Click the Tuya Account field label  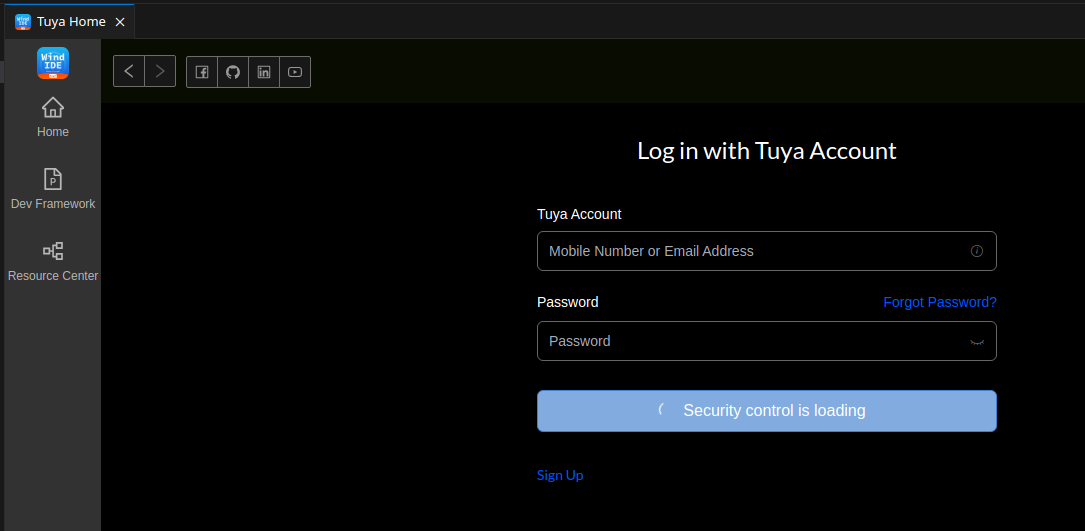(579, 214)
